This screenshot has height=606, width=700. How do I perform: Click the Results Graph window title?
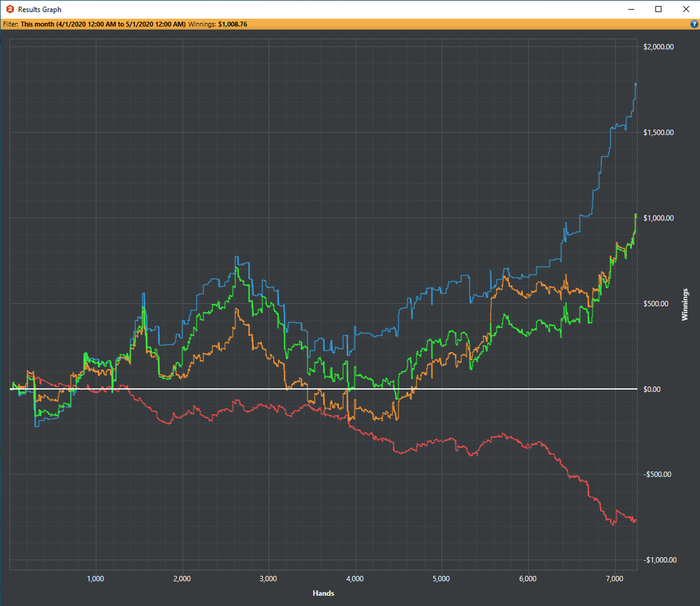39,9
